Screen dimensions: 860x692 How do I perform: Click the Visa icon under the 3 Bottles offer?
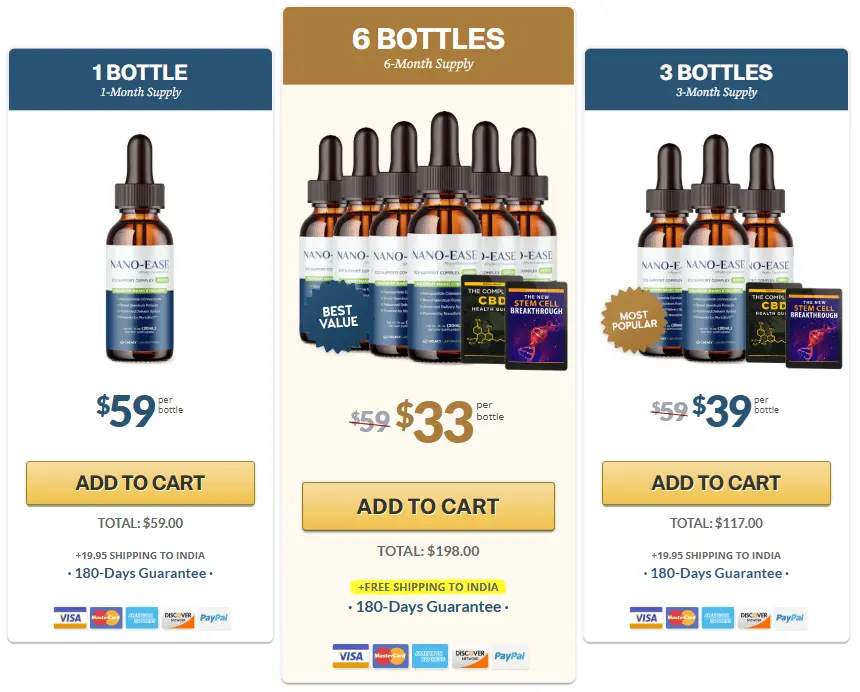tap(646, 618)
